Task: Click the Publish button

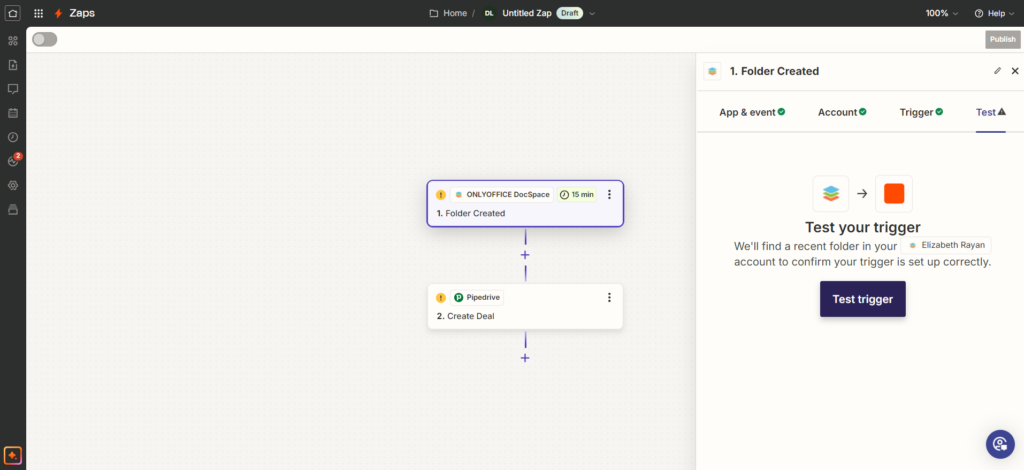Action: [x=1003, y=39]
